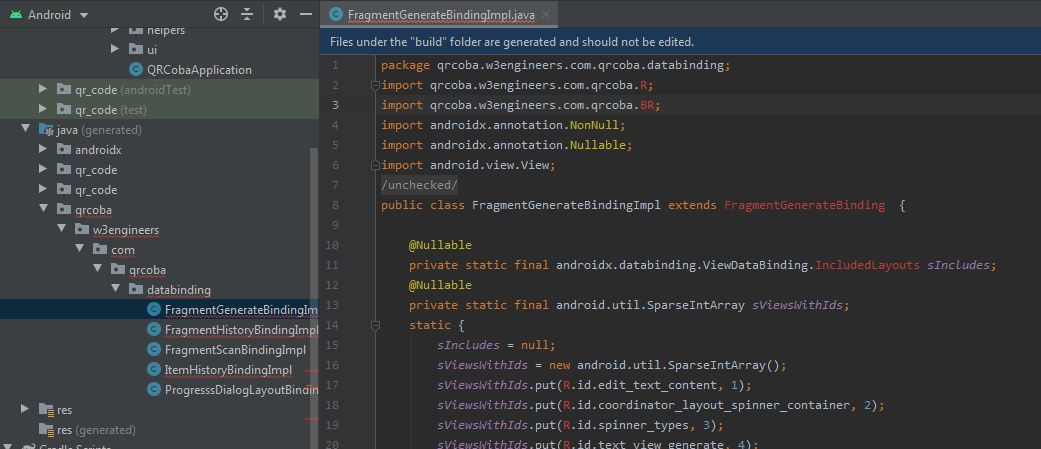Image resolution: width=1041 pixels, height=449 pixels.
Task: Expand the ui package arrow
Action: pos(115,48)
